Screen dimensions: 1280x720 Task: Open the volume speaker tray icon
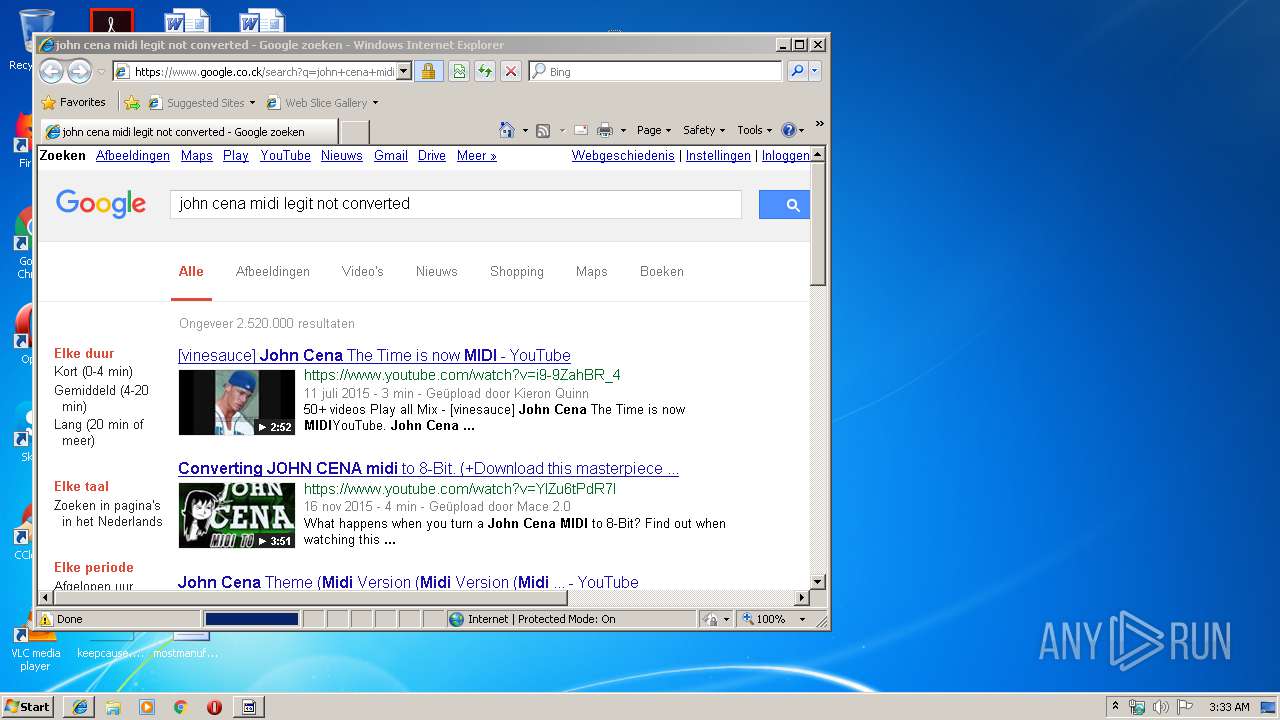pos(1160,707)
